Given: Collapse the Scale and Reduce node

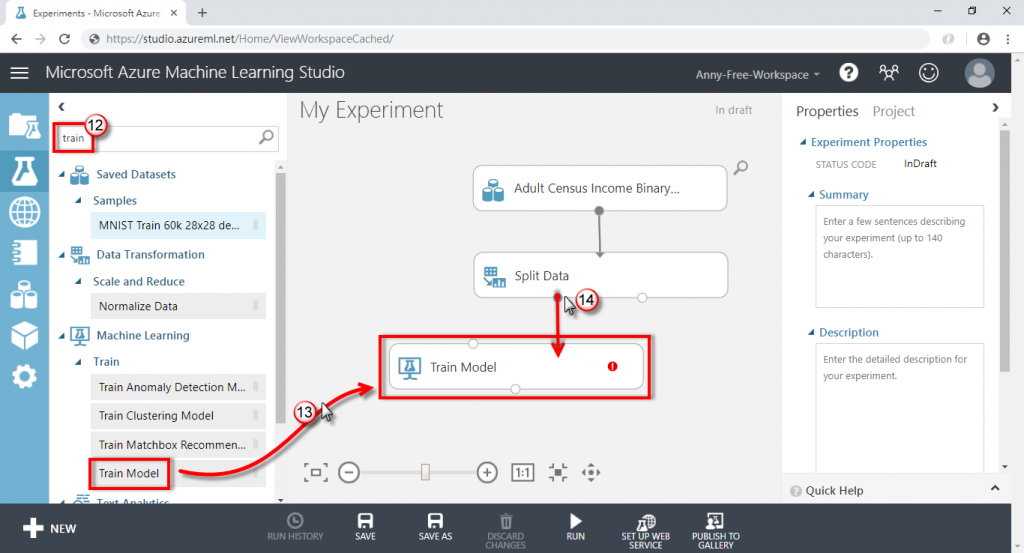Looking at the screenshot, I should click(x=78, y=281).
